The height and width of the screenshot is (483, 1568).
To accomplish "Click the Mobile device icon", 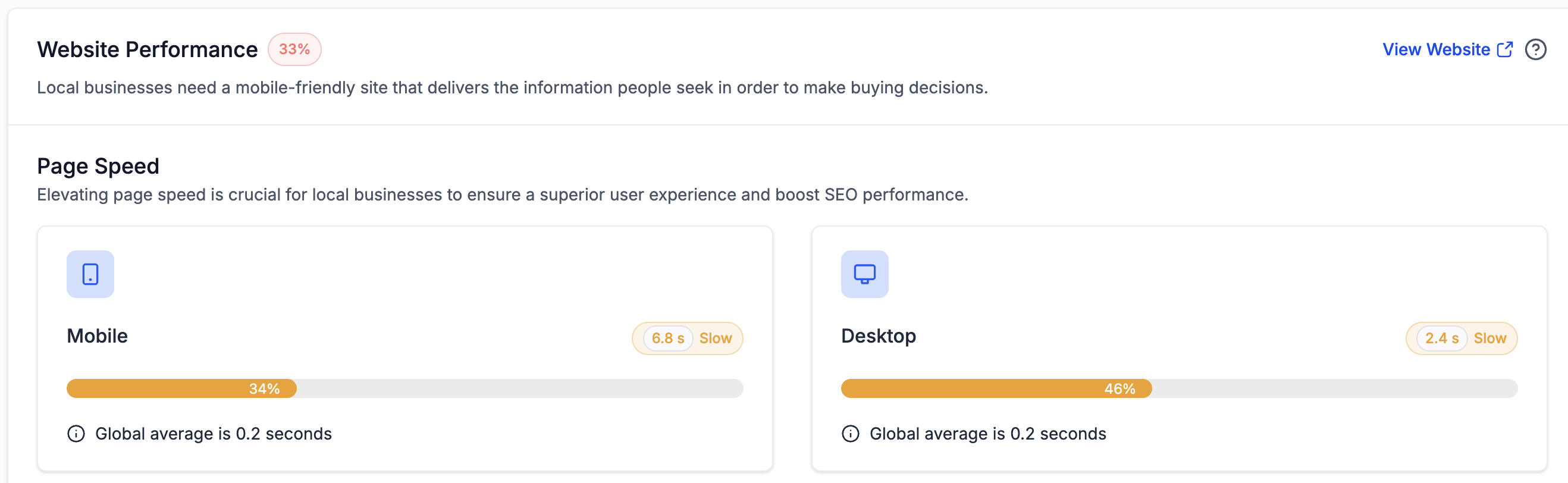I will (x=90, y=274).
